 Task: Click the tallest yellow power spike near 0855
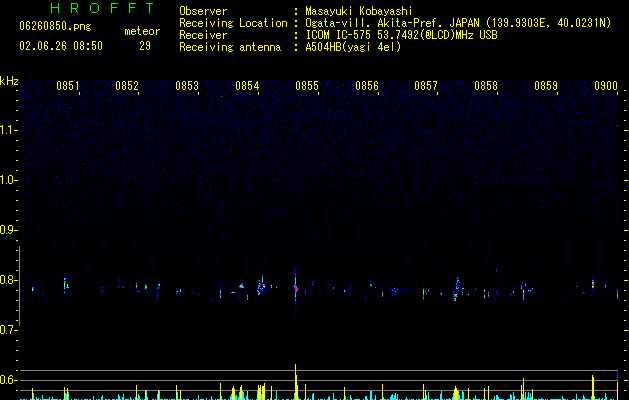click(x=296, y=381)
